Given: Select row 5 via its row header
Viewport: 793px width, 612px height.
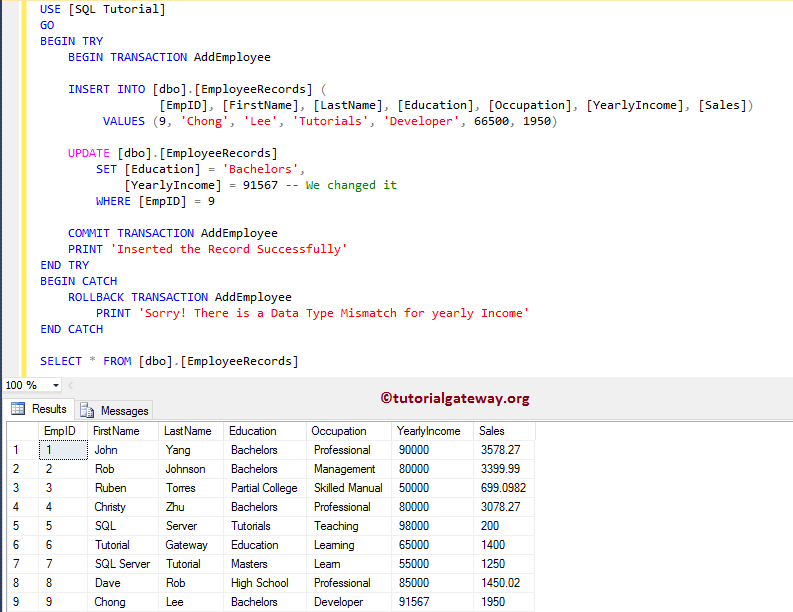Looking at the screenshot, I should tap(22, 526).
